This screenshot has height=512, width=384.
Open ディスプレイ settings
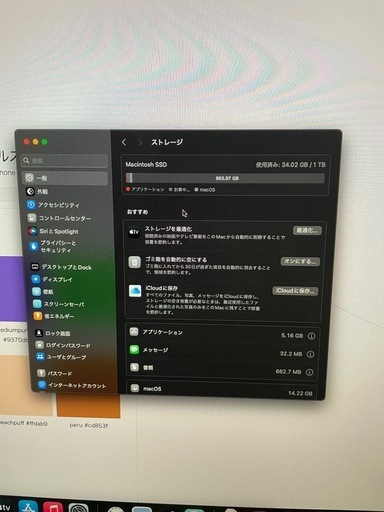pos(52,279)
